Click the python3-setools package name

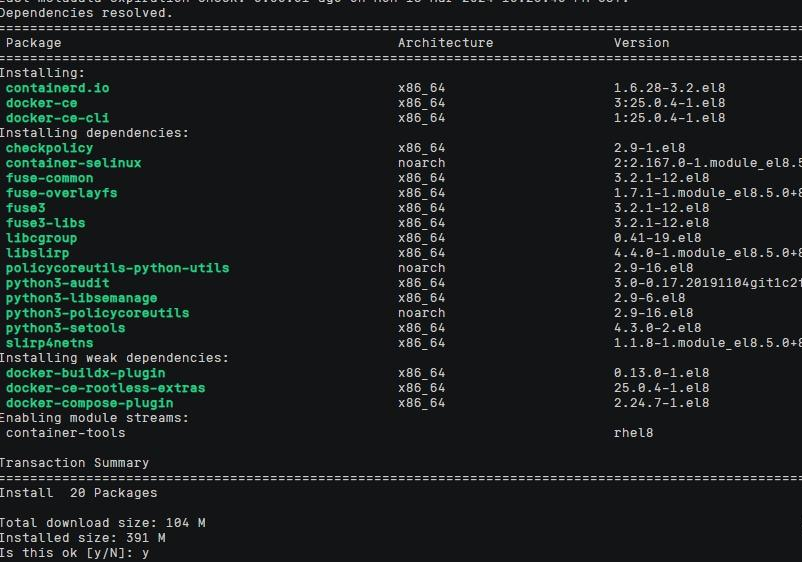tap(65, 328)
